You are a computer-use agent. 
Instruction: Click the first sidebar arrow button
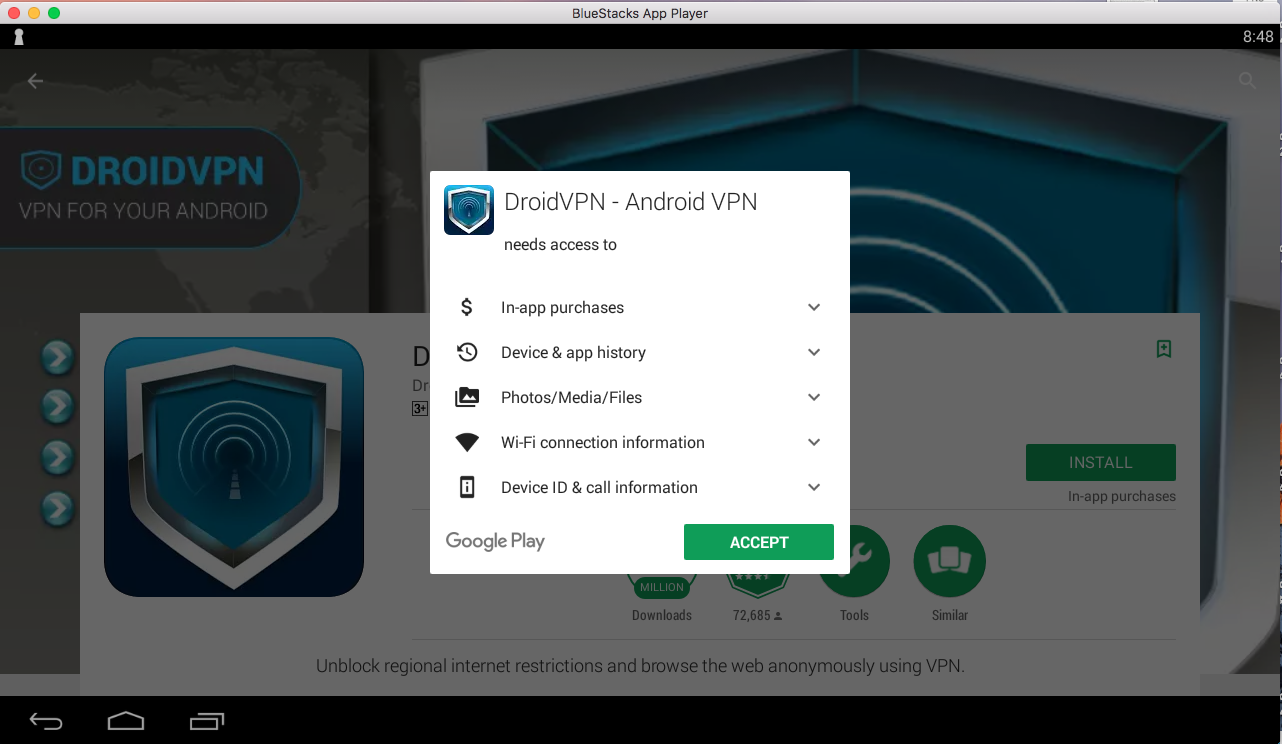click(x=58, y=357)
